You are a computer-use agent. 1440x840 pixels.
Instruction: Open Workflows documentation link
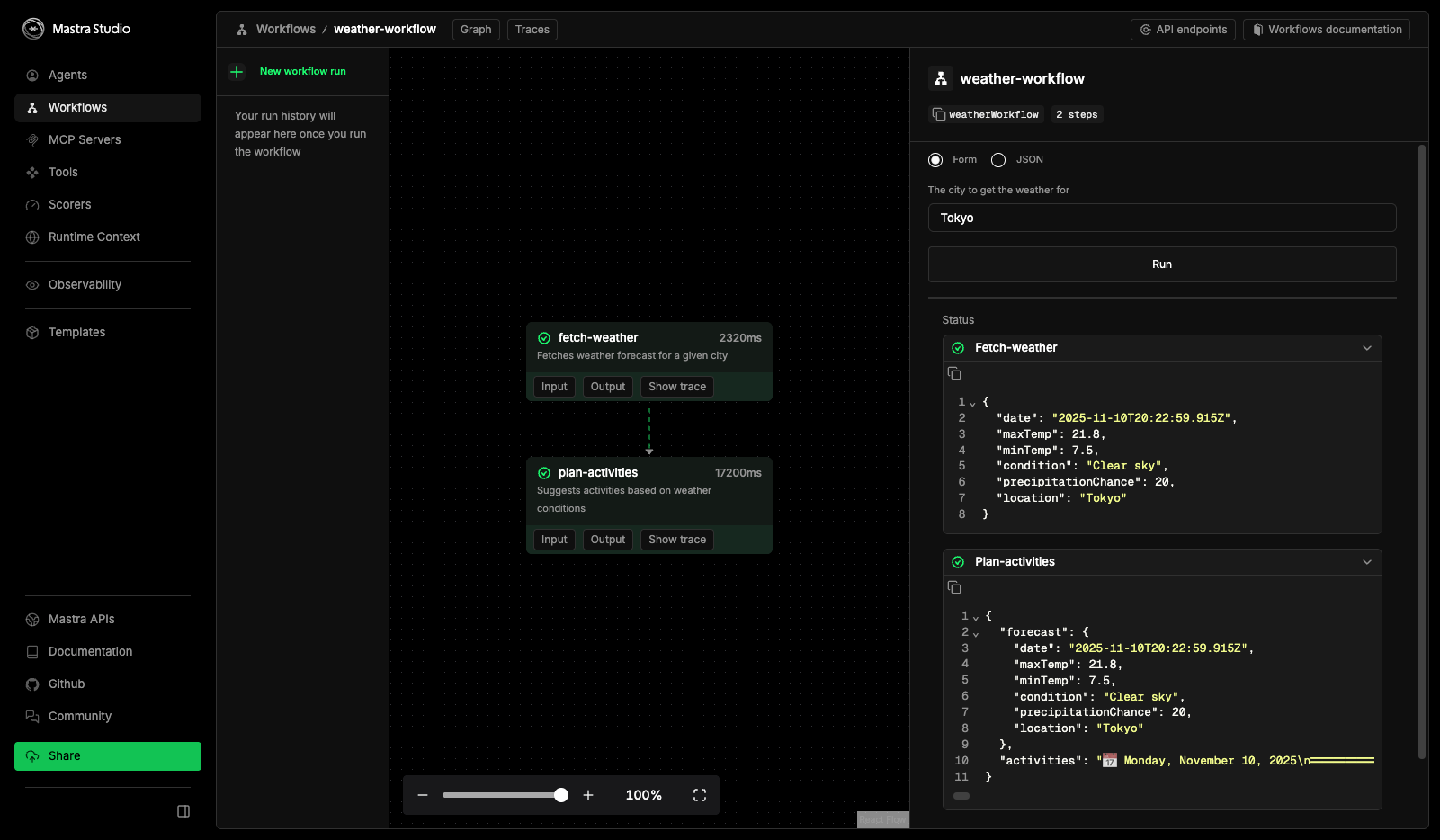pyautogui.click(x=1327, y=30)
